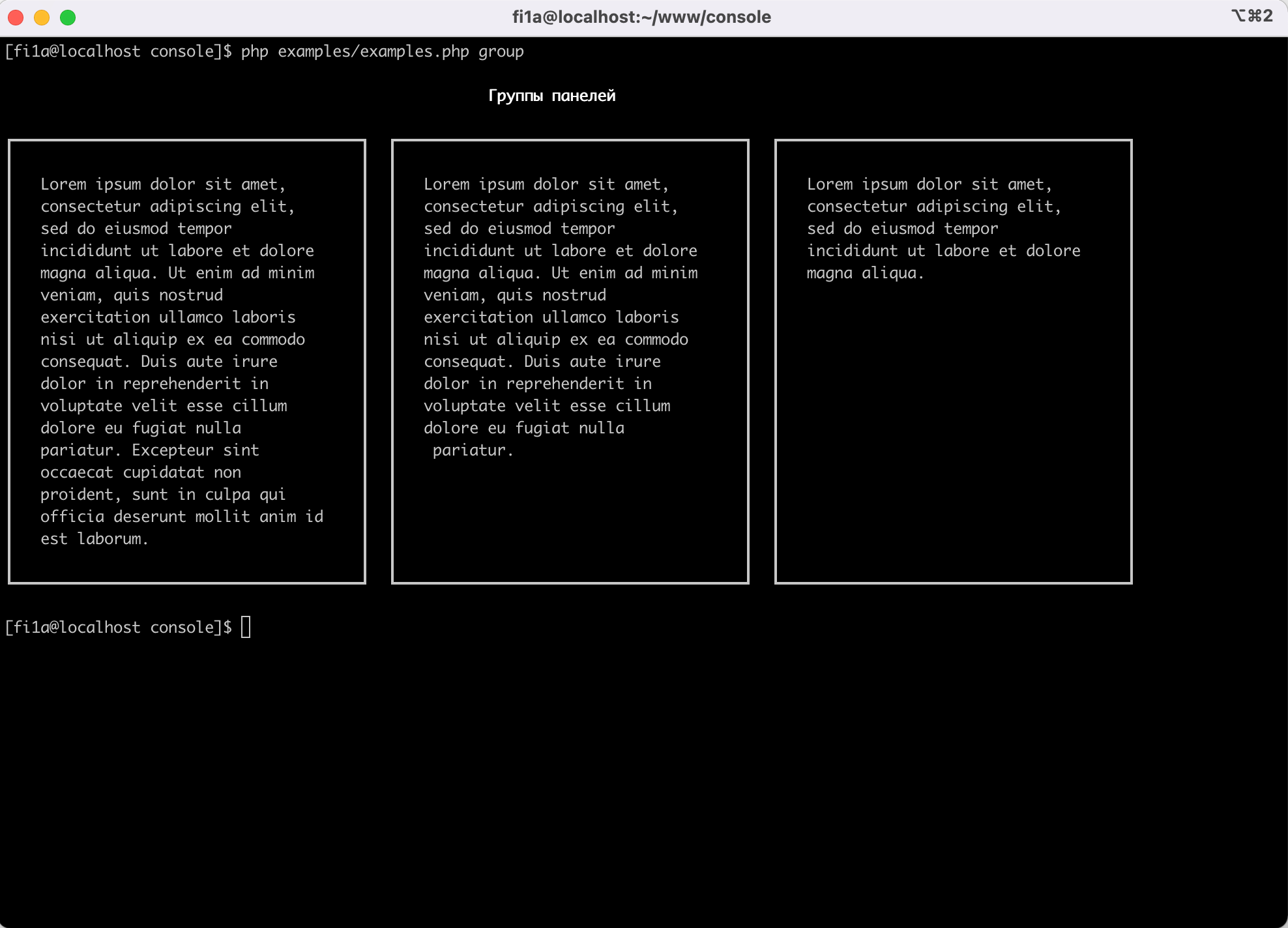Click 'occaecat cupidatat non' line

141,472
